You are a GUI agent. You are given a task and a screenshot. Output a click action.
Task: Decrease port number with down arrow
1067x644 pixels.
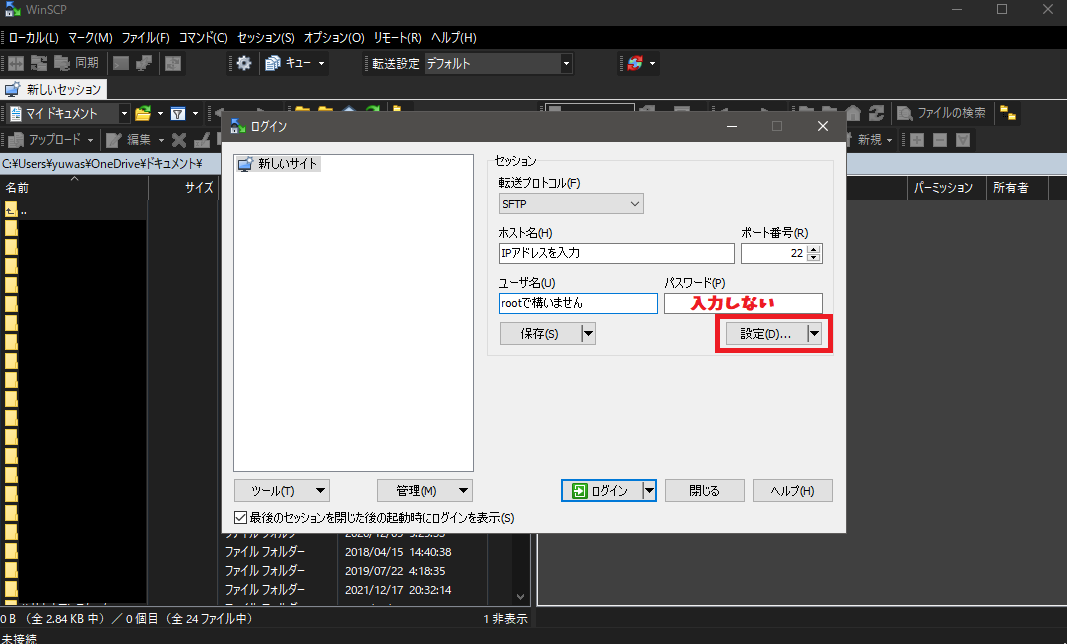[x=814, y=257]
